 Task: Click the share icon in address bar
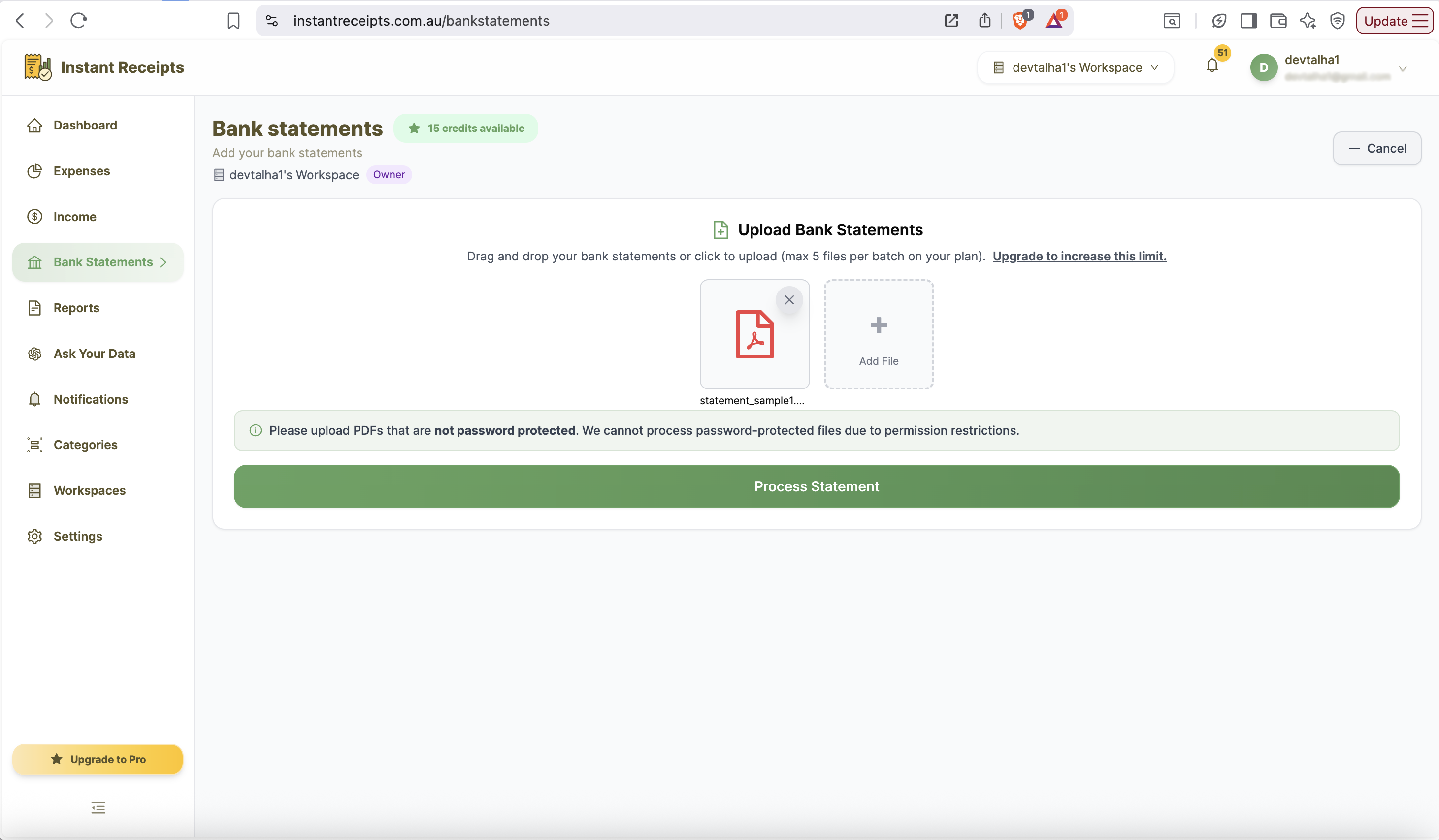coord(984,21)
